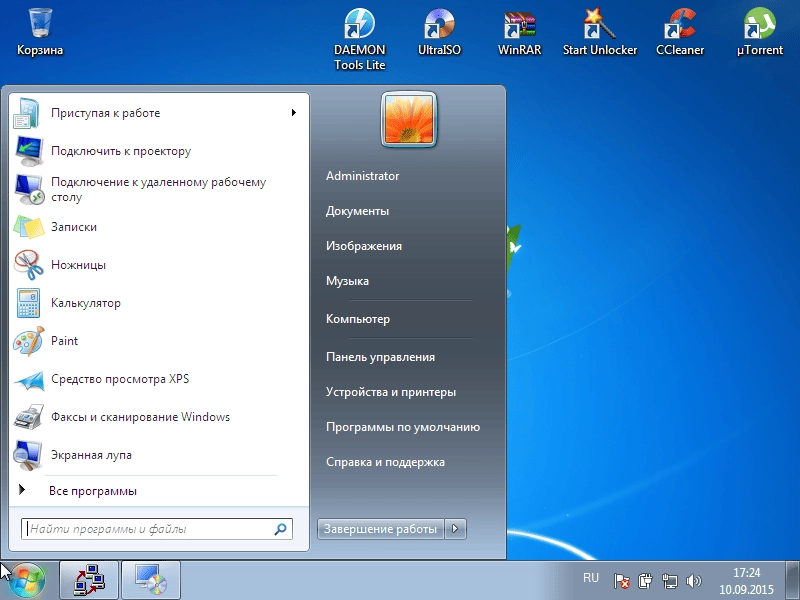
Task: Open the WinRAR desktop shortcut
Action: tap(519, 31)
